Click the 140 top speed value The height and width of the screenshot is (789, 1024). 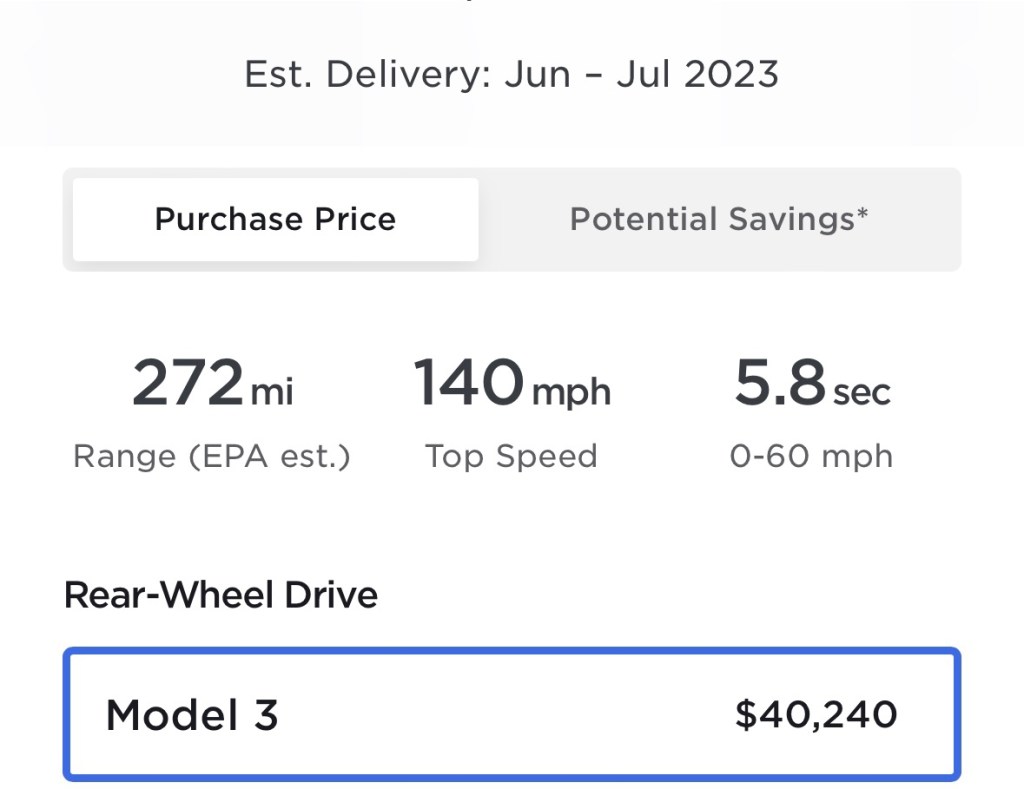(x=468, y=383)
